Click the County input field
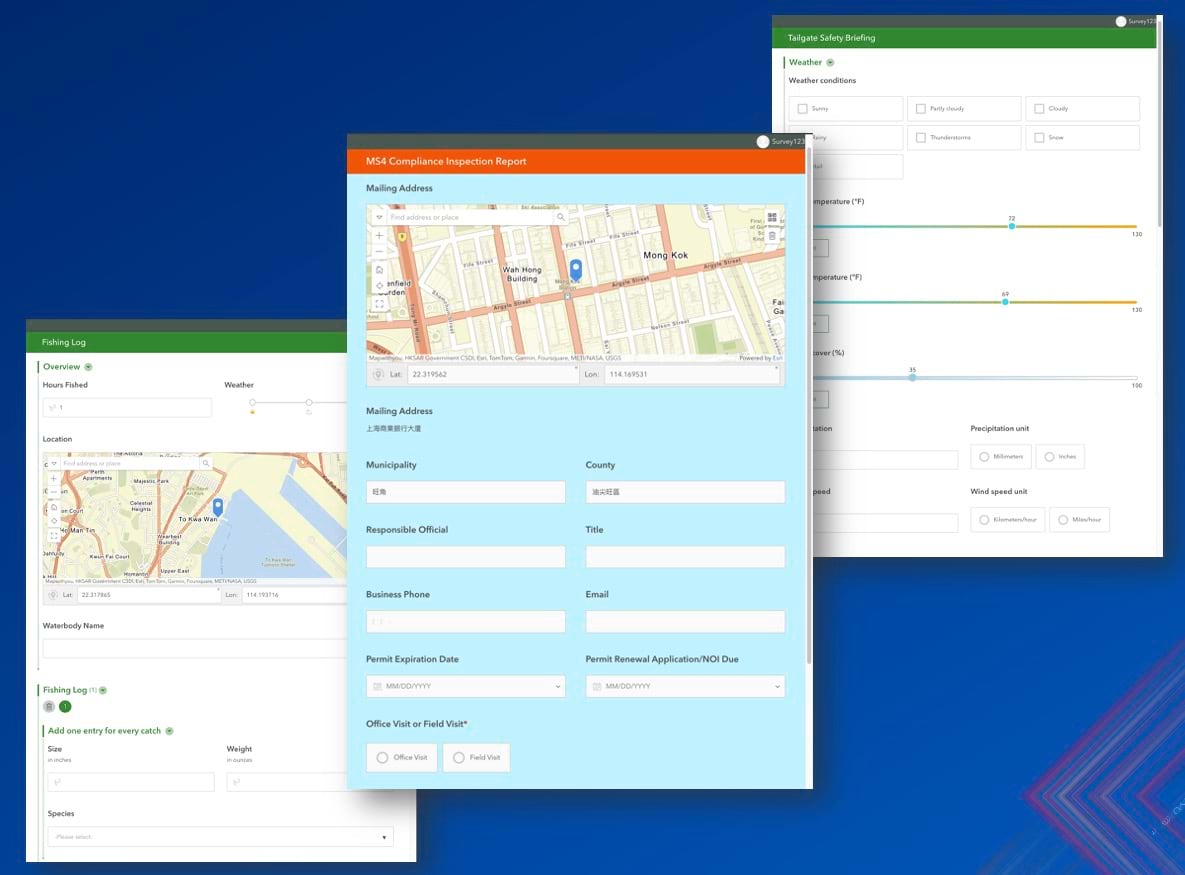Image resolution: width=1185 pixels, height=875 pixels. coord(685,492)
